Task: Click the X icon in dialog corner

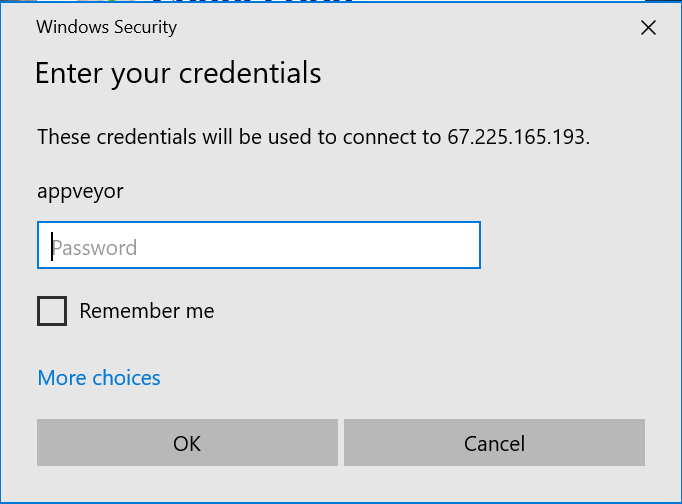Action: pos(648,28)
